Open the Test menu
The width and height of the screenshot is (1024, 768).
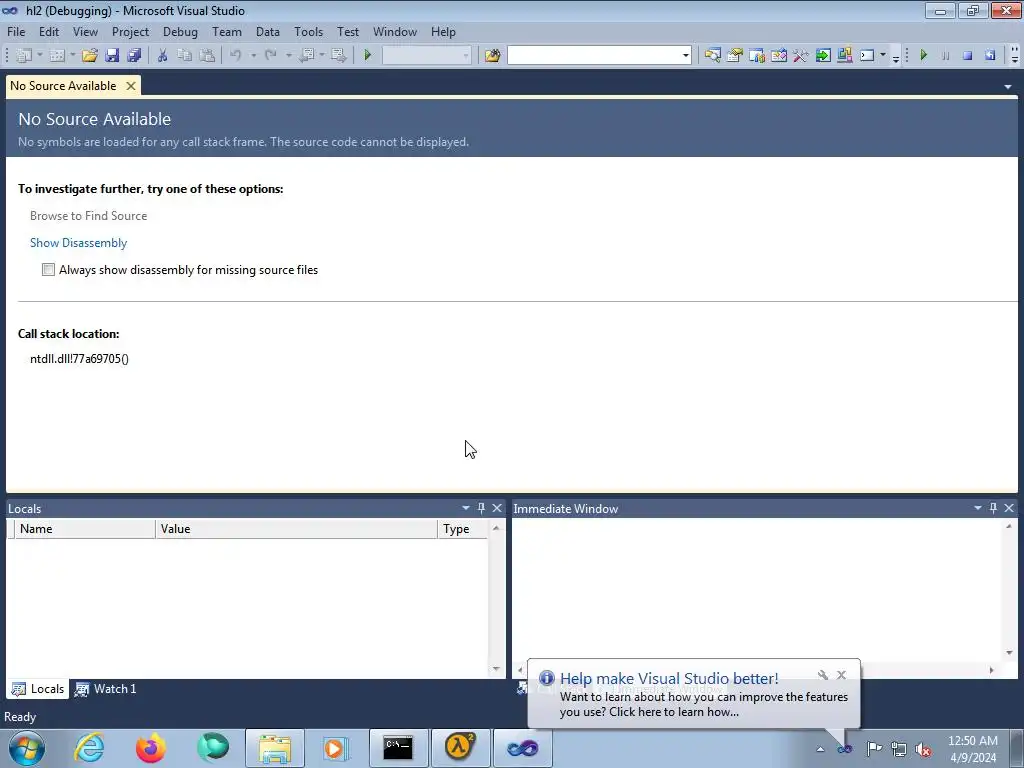pos(347,31)
